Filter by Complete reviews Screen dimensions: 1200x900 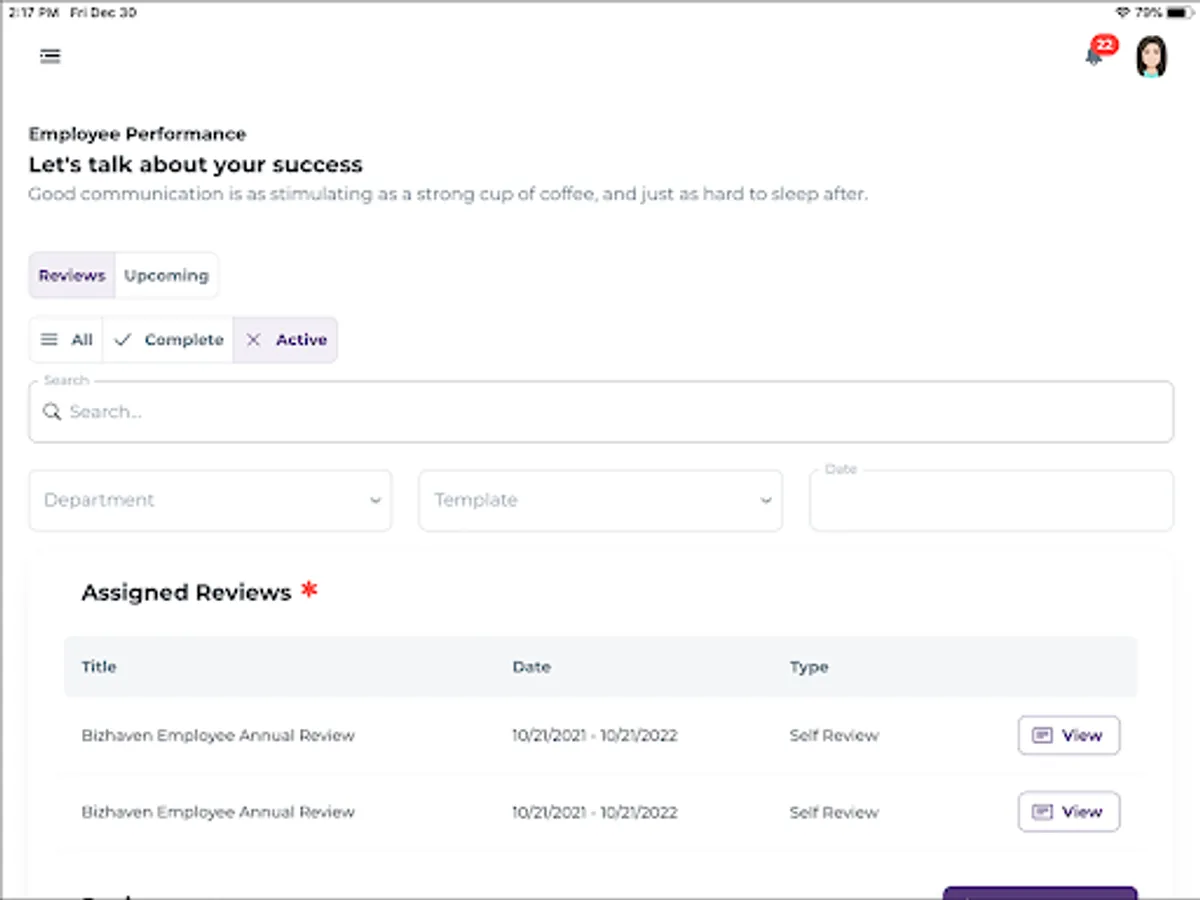[168, 340]
